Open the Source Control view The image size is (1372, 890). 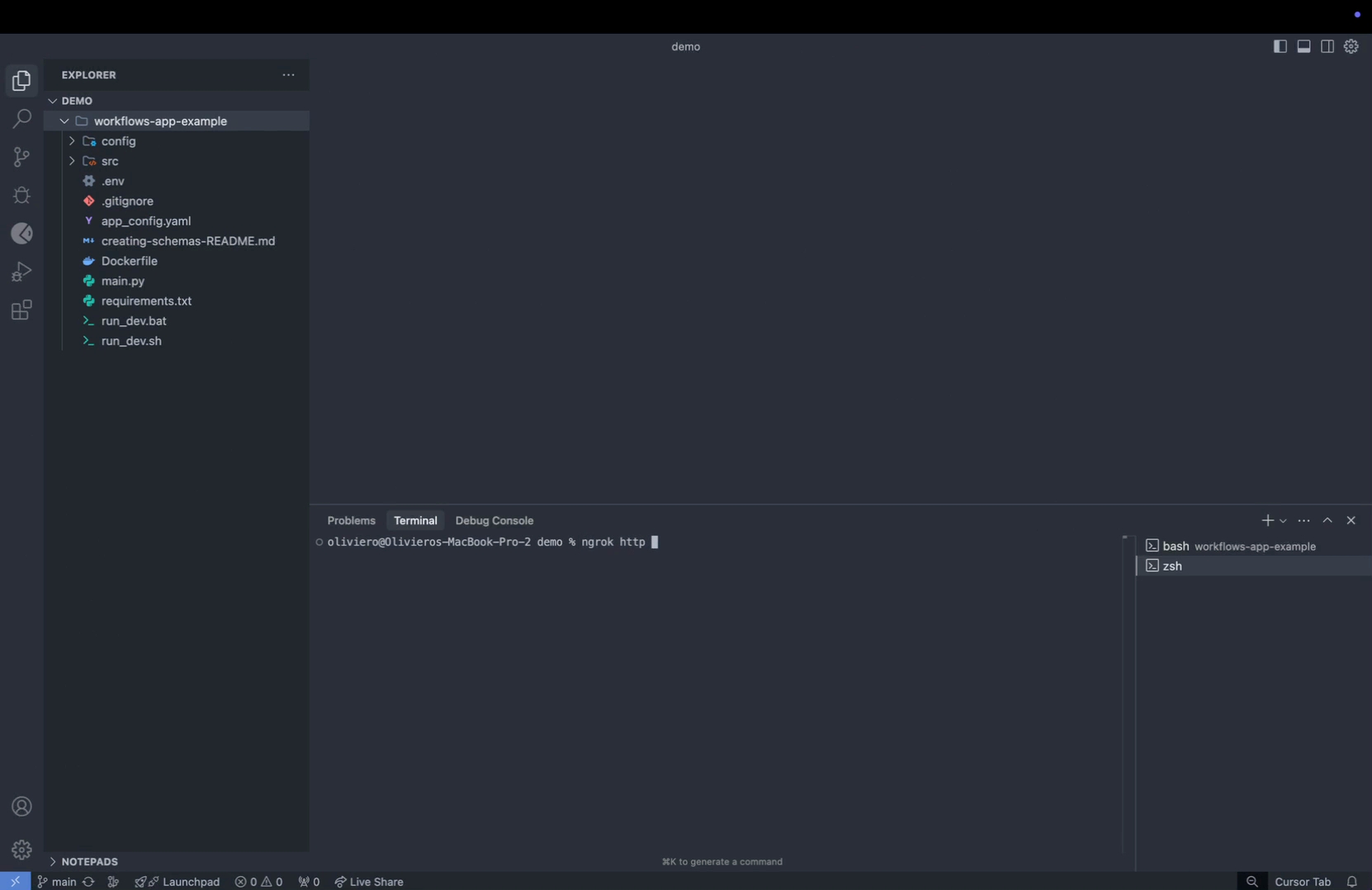[21, 157]
